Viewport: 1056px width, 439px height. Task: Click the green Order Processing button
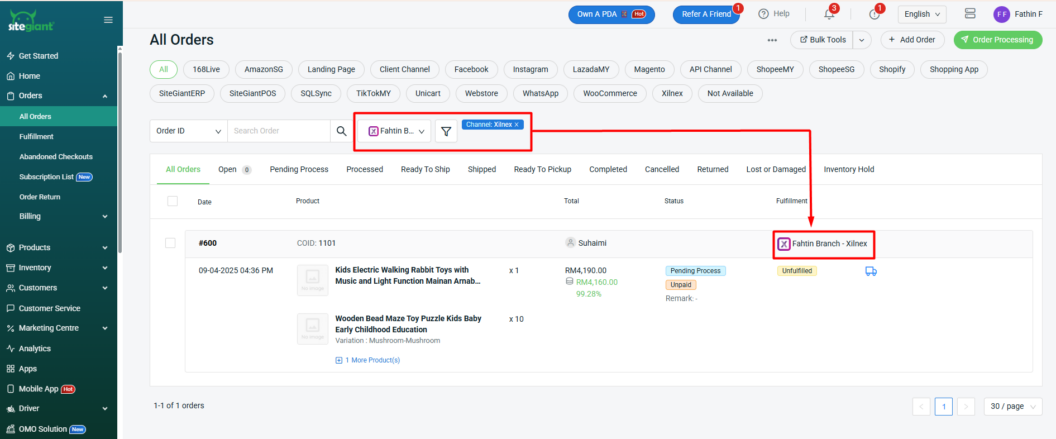coord(997,40)
